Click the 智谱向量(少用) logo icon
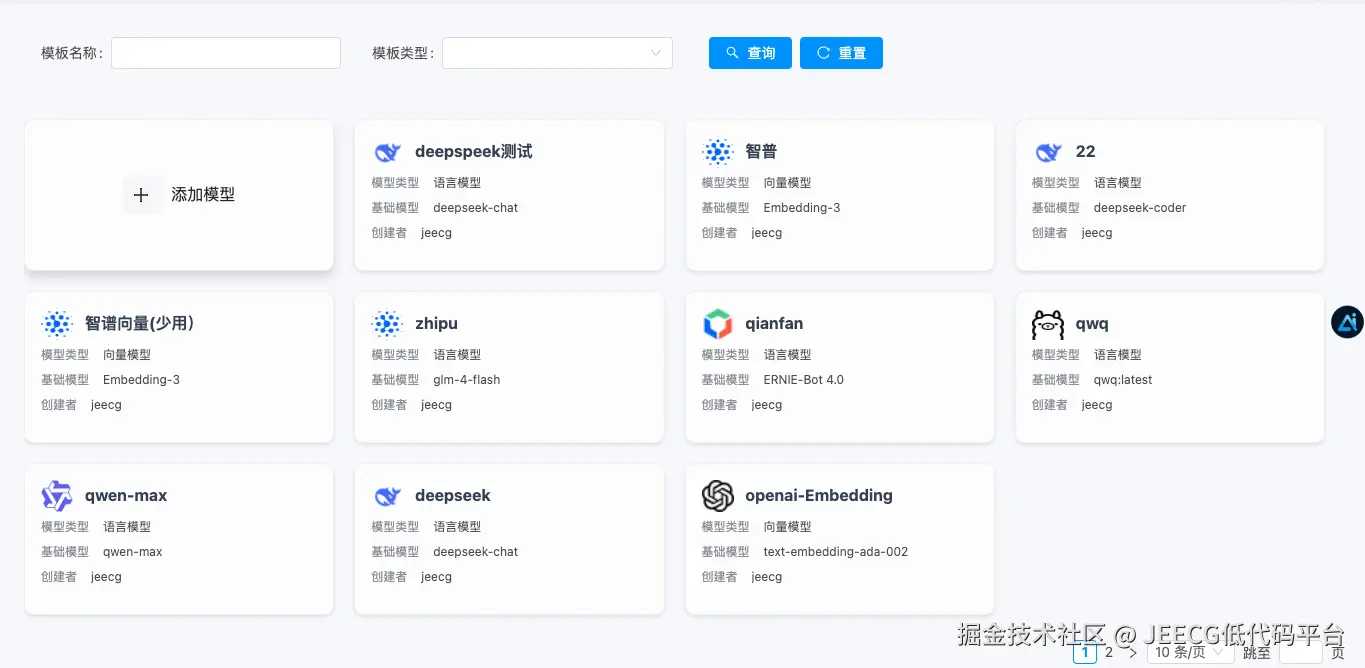This screenshot has width=1365, height=668. tap(57, 324)
